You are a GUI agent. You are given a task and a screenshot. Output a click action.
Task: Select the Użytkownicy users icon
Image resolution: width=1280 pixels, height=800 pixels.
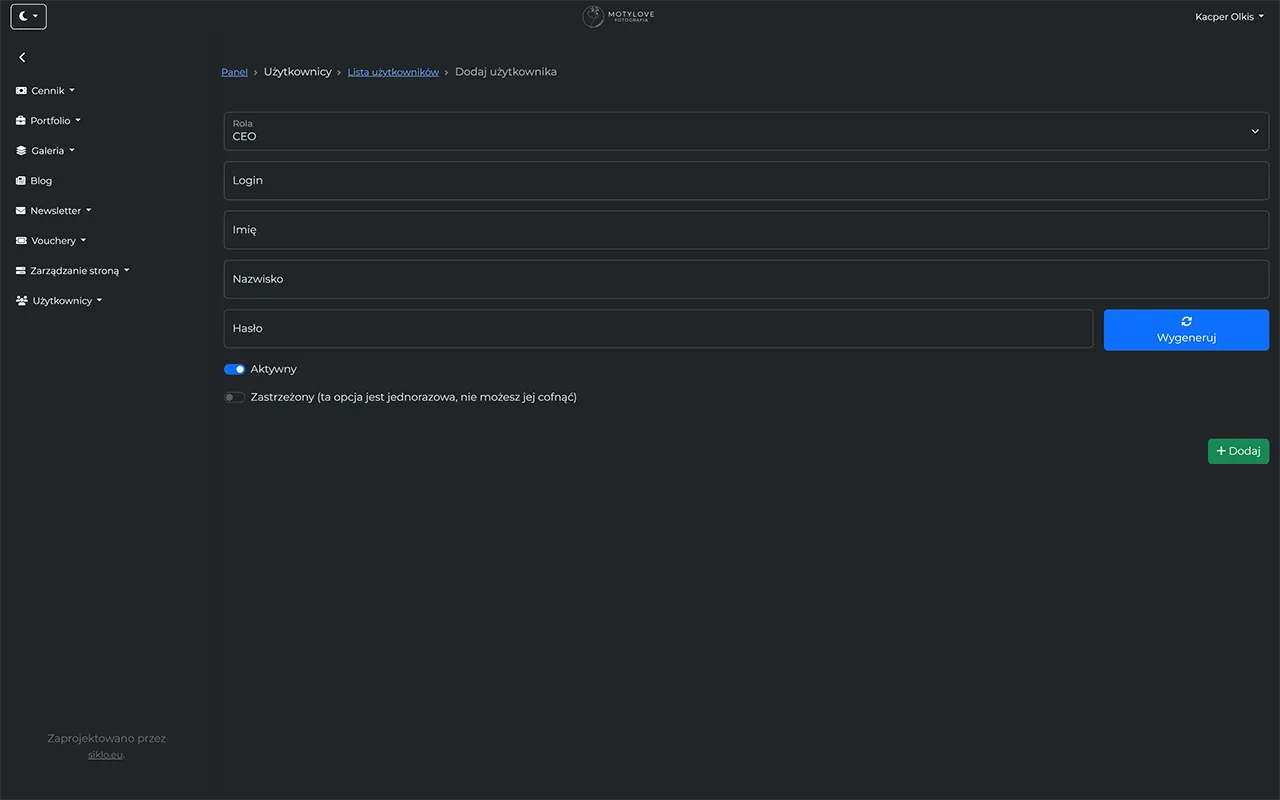pos(20,300)
